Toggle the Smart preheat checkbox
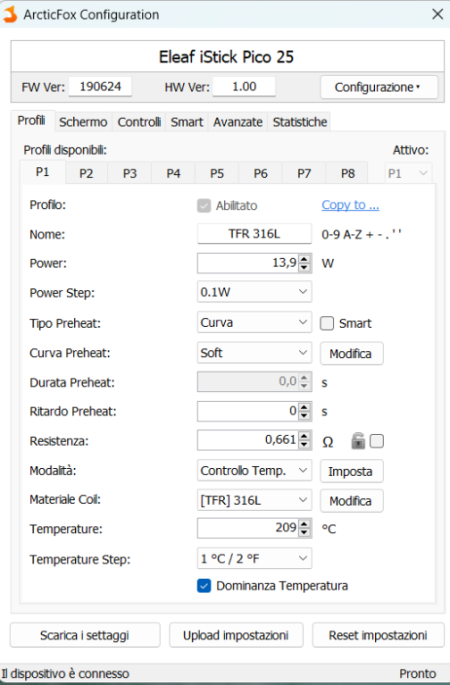Viewport: 450px width, 685px height. pos(327,323)
